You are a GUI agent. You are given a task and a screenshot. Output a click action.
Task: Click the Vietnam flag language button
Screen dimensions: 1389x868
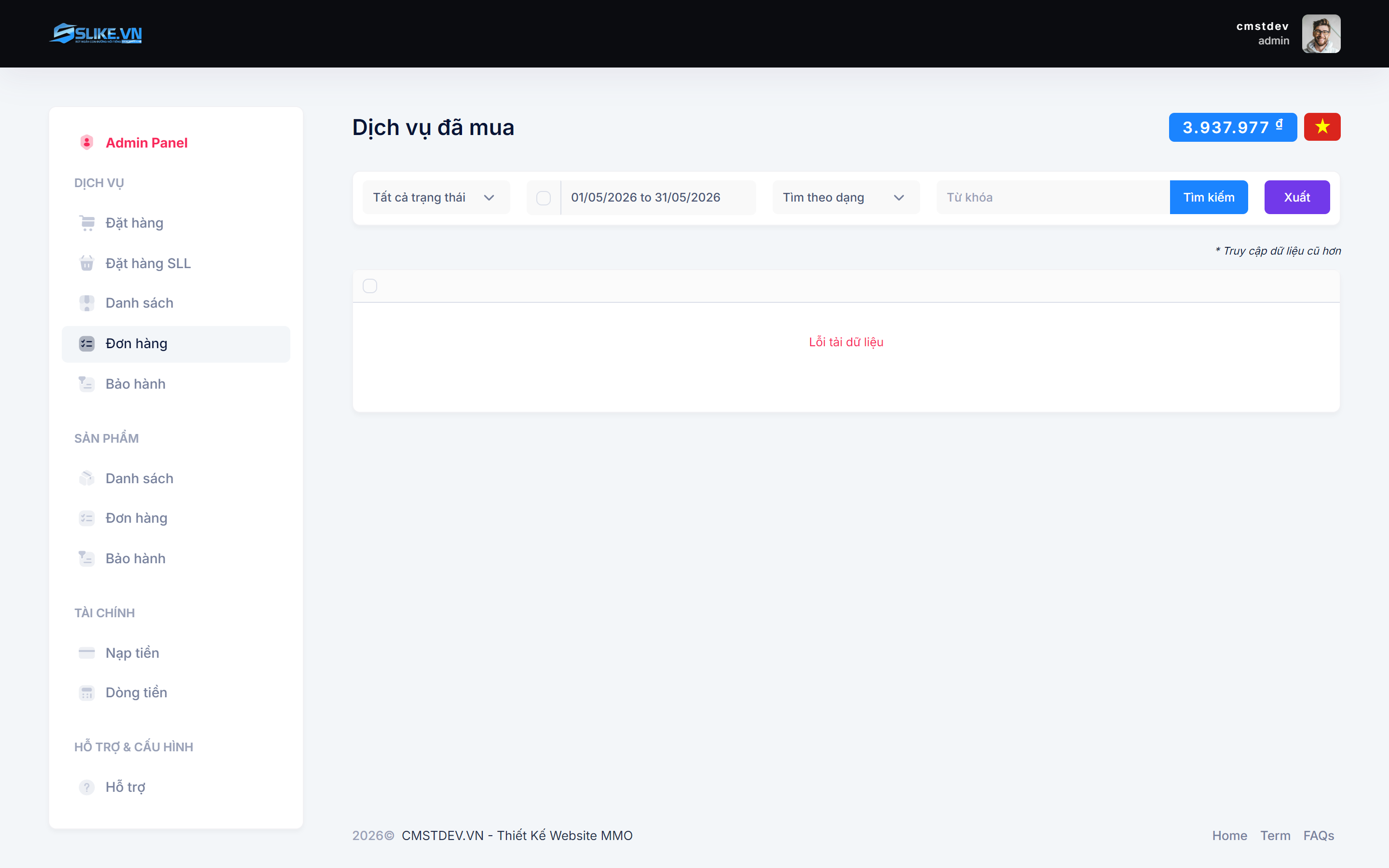click(1322, 127)
